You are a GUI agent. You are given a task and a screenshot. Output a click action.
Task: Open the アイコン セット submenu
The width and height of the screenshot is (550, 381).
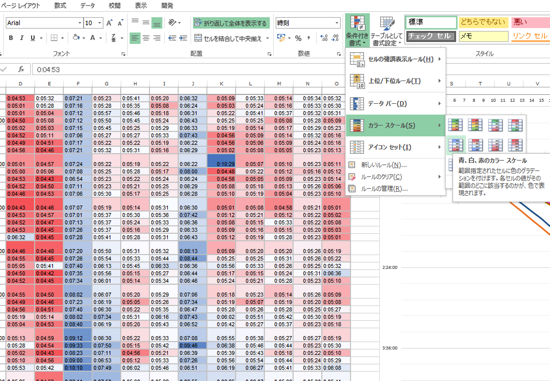[396, 147]
